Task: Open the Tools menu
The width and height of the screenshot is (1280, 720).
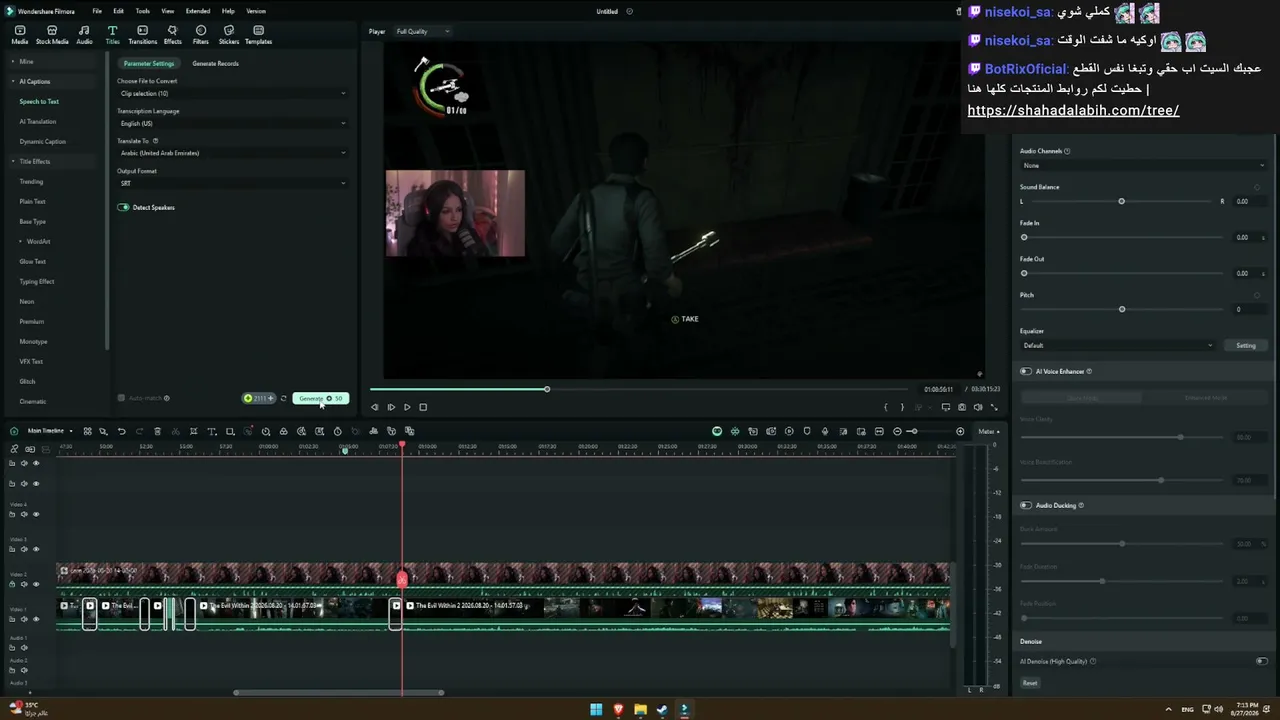Action: tap(143, 11)
